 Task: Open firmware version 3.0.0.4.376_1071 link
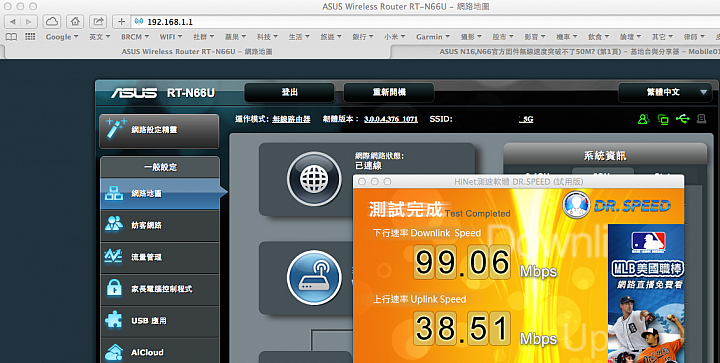(391, 119)
